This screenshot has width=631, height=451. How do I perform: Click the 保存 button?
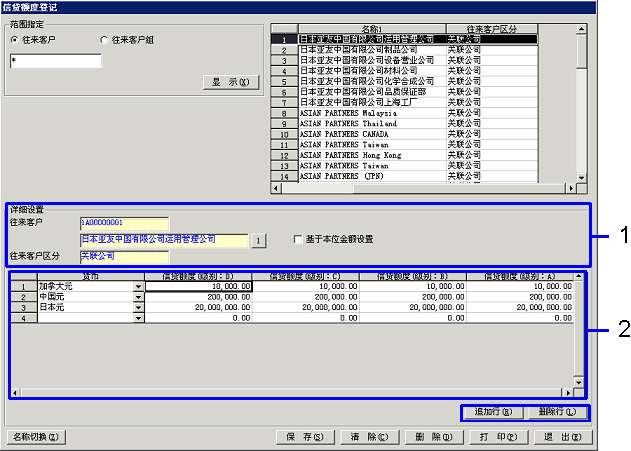304,437
